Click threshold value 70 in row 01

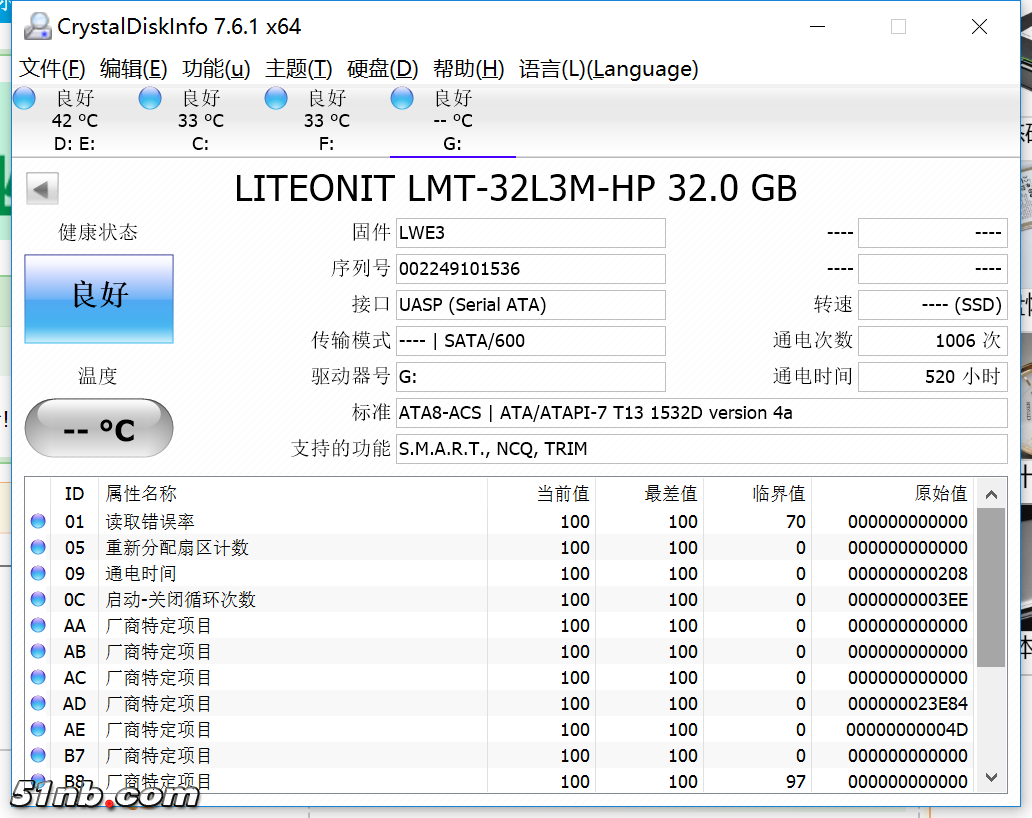coord(796,522)
